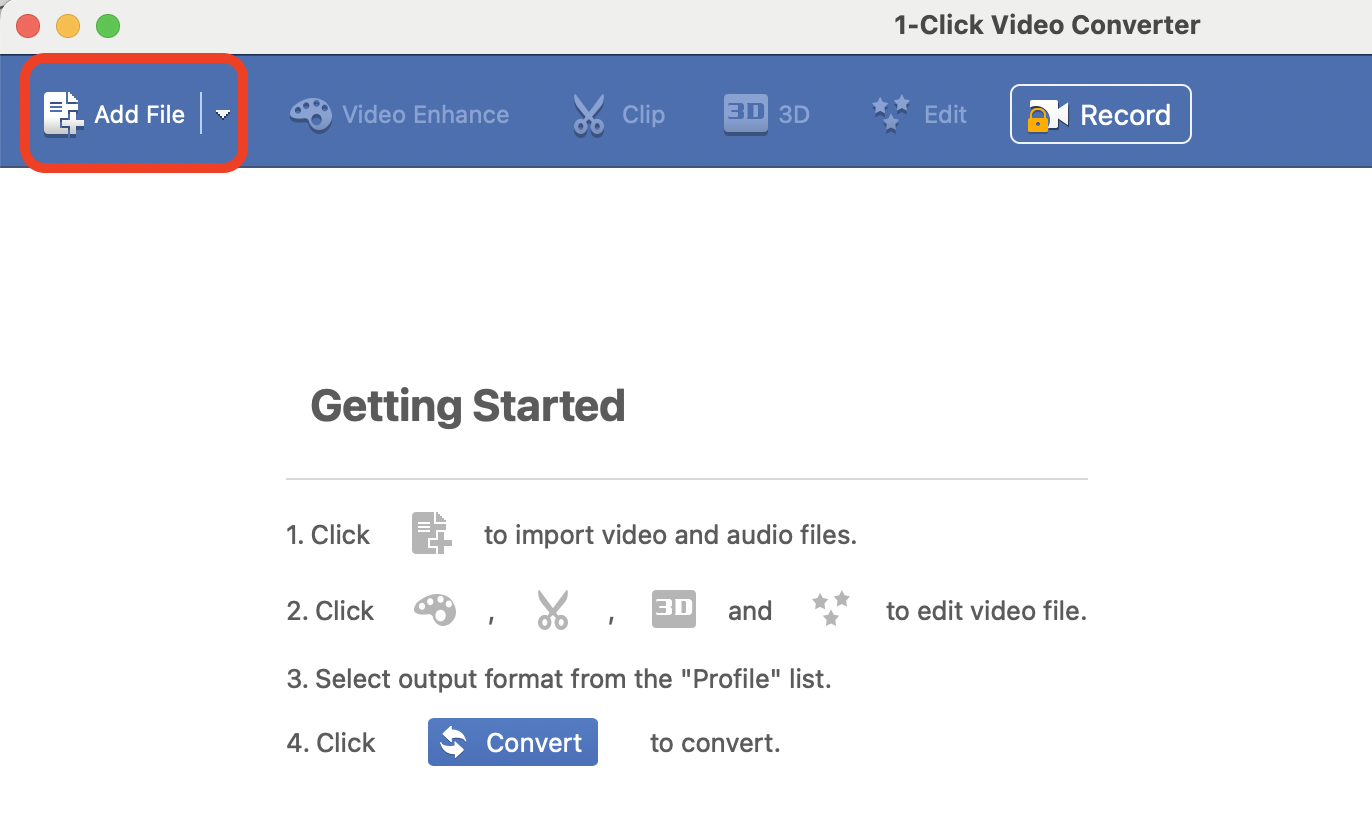Click the text 'to import video and audio files.'
This screenshot has width=1372, height=818.
point(671,535)
